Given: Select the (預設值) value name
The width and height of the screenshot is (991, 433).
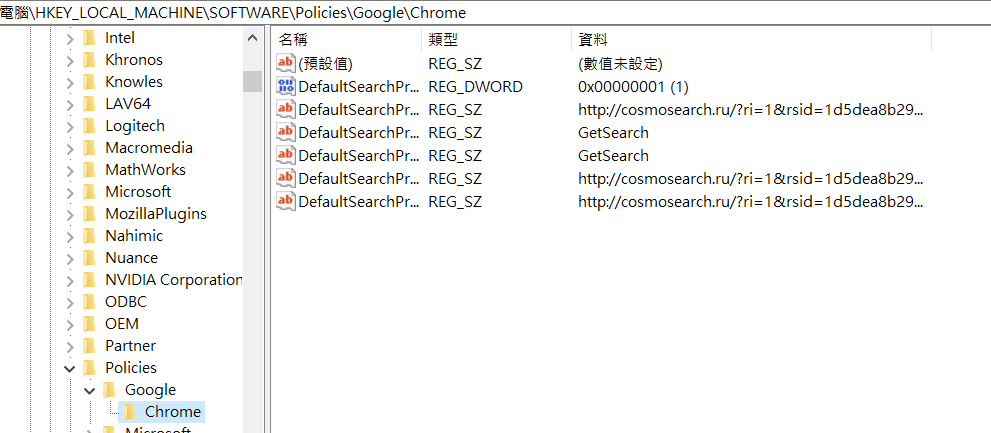Looking at the screenshot, I should coord(325,64).
